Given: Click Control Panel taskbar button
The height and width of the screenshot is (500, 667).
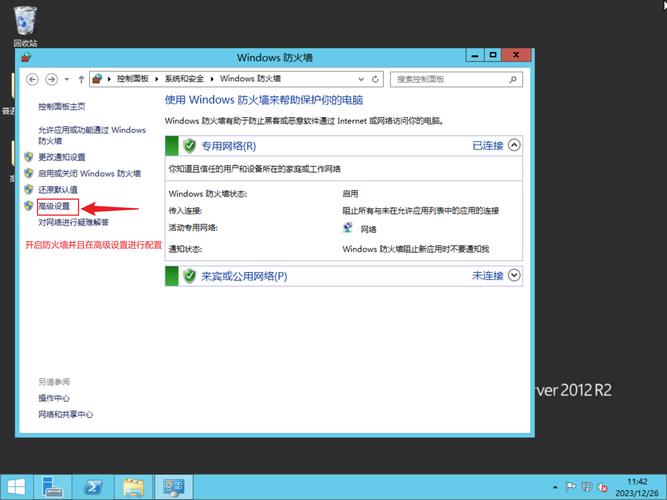Looking at the screenshot, I should 174,487.
